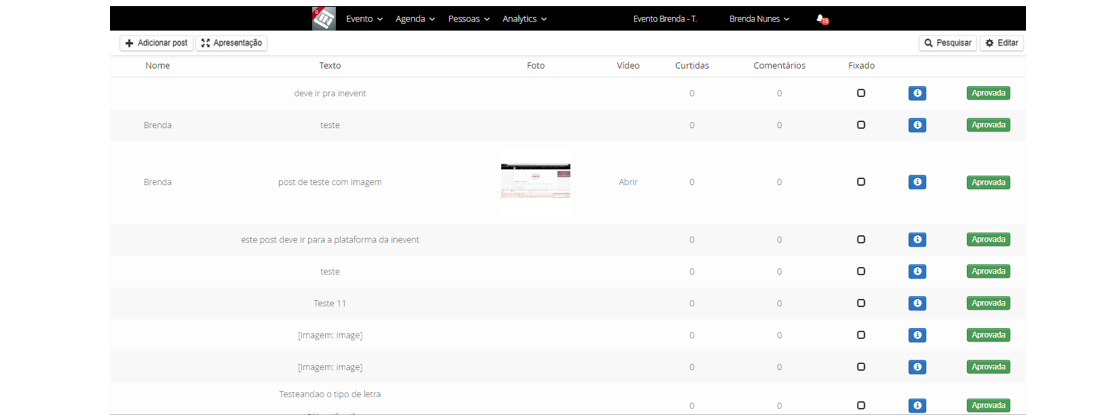Click the Adicionar post button
Image resolution: width=1117 pixels, height=415 pixels.
(x=156, y=43)
